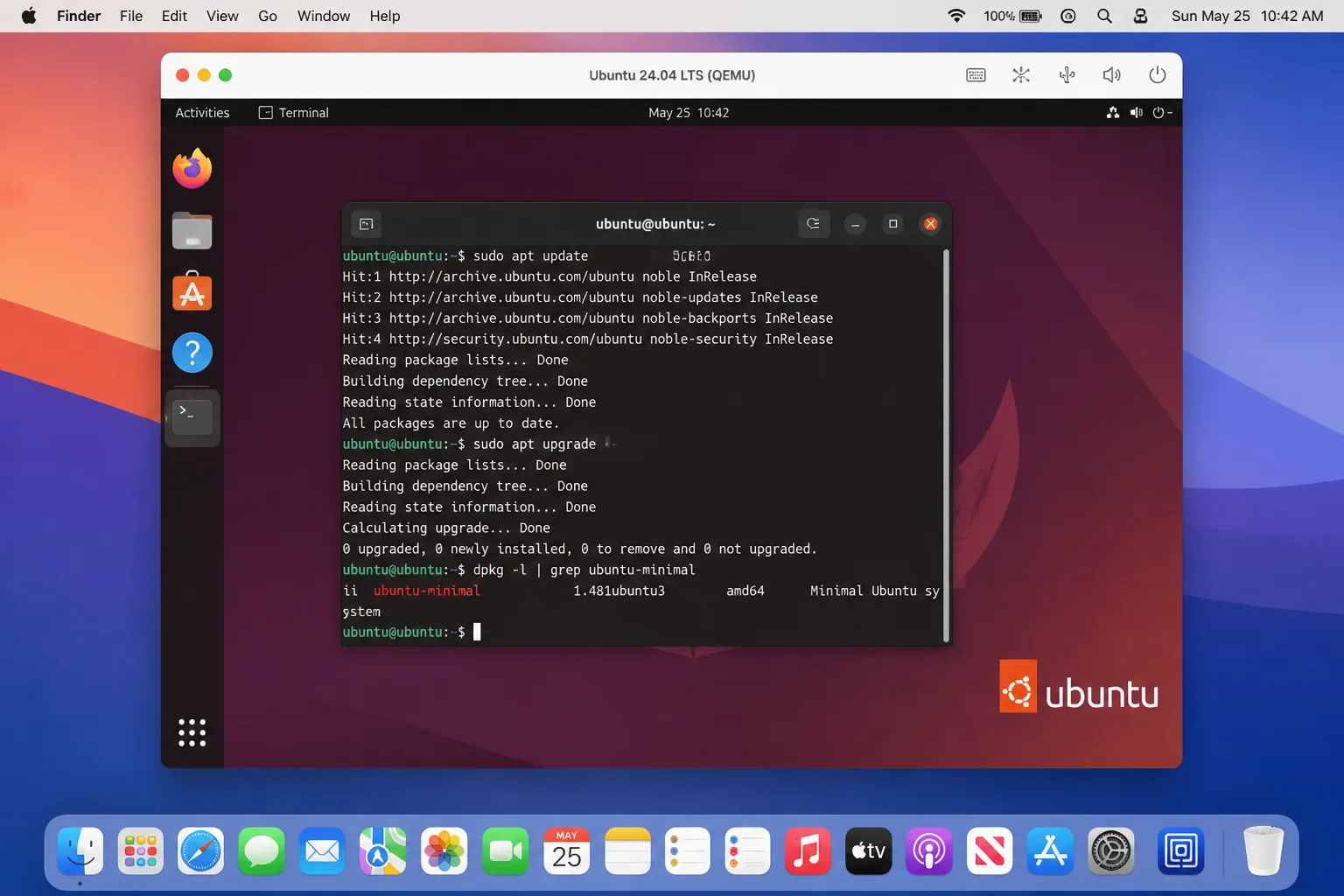The width and height of the screenshot is (1344, 896).
Task: Open the Edit menu
Action: click(x=174, y=16)
